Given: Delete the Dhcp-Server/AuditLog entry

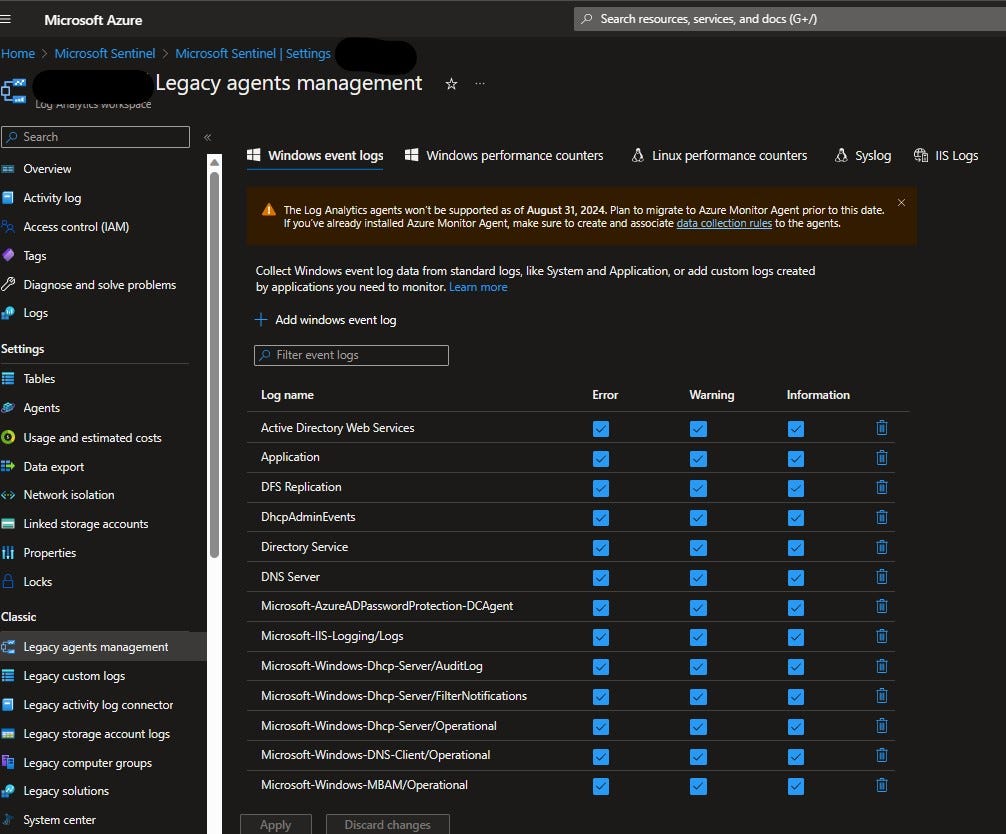Looking at the screenshot, I should (882, 666).
